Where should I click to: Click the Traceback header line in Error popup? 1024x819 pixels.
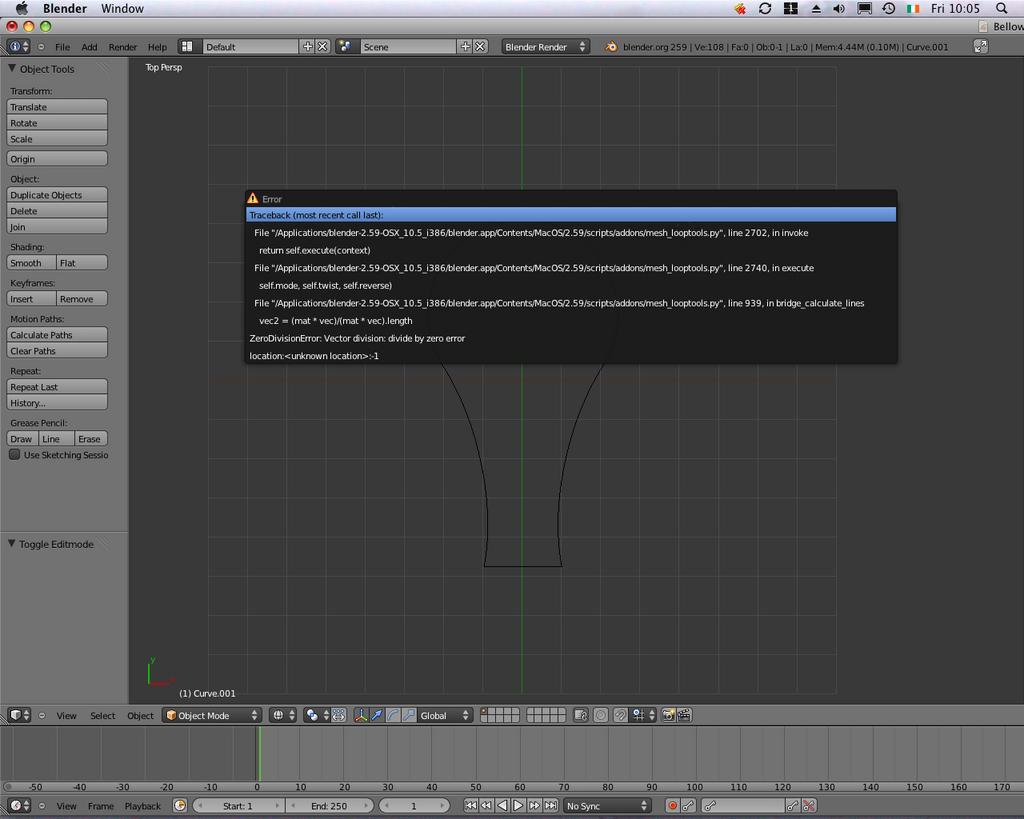coord(571,215)
